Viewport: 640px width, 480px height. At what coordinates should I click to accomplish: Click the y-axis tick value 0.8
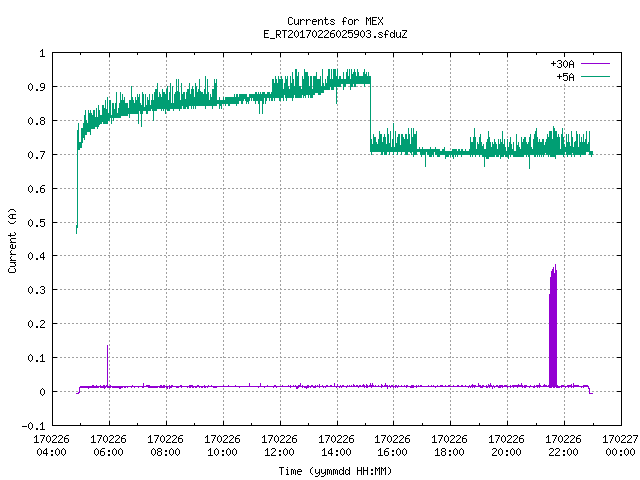[36, 121]
